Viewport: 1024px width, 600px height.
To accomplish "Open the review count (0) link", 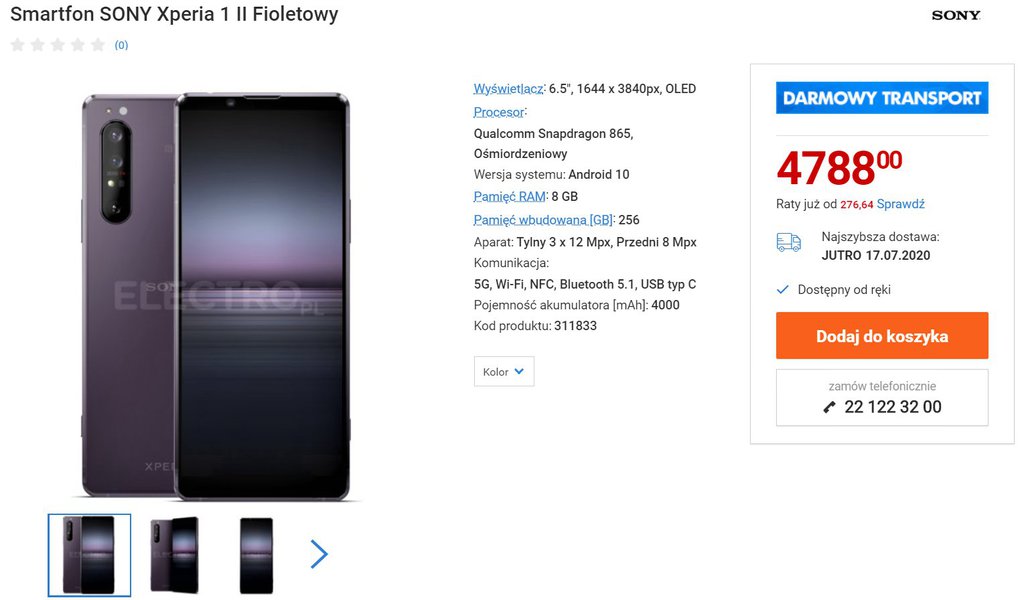I will tap(121, 45).
